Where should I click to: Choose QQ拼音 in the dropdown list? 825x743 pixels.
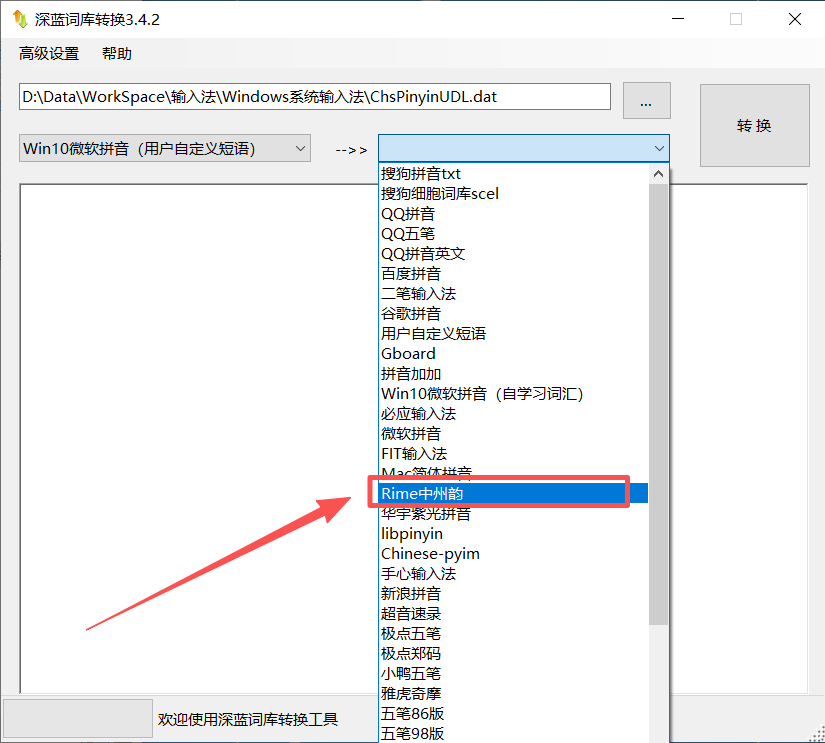[514, 214]
